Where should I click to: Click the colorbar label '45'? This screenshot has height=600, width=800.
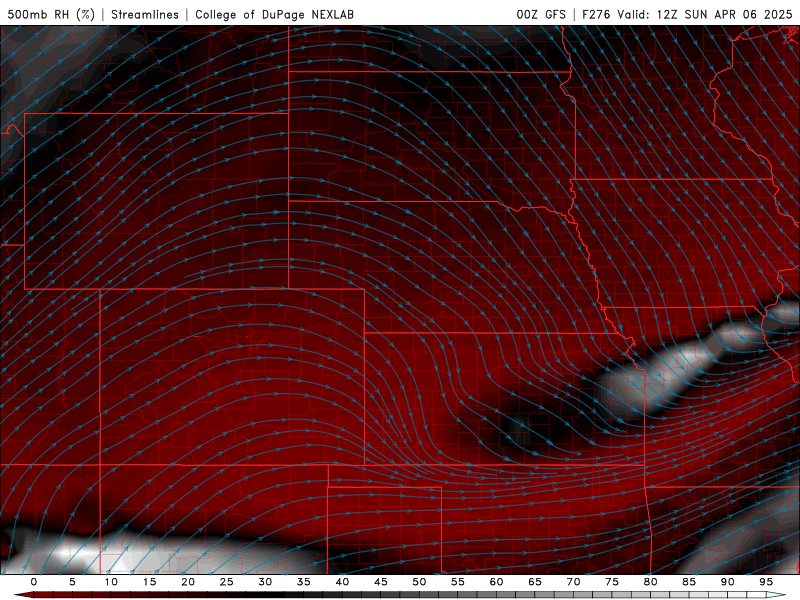coord(381,582)
